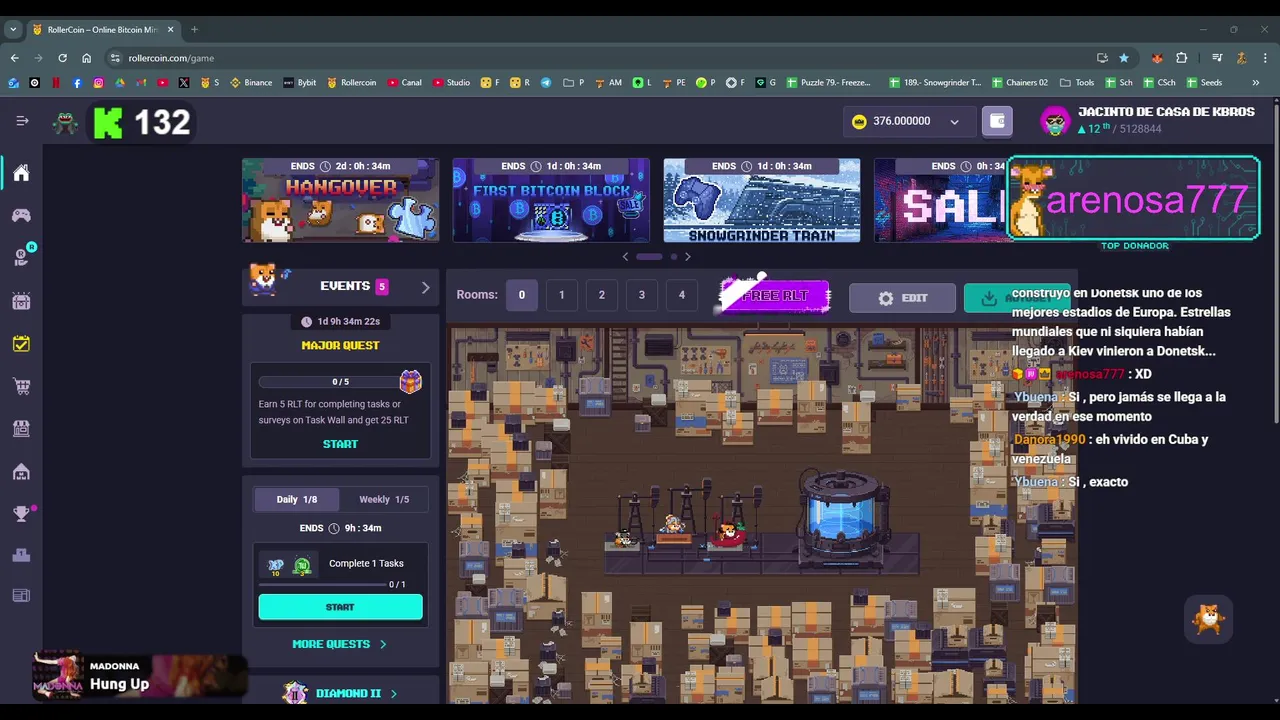Bookmark this page star icon

(x=1124, y=58)
